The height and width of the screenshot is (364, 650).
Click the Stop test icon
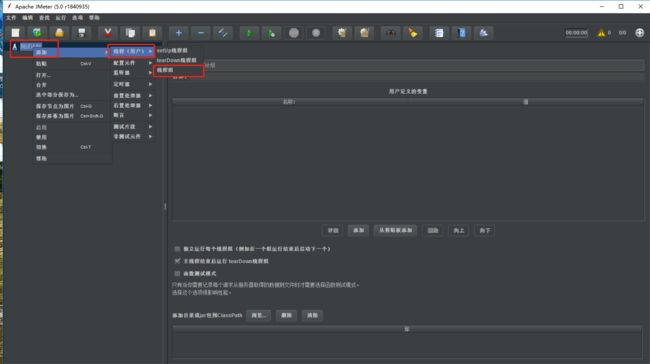[x=294, y=33]
